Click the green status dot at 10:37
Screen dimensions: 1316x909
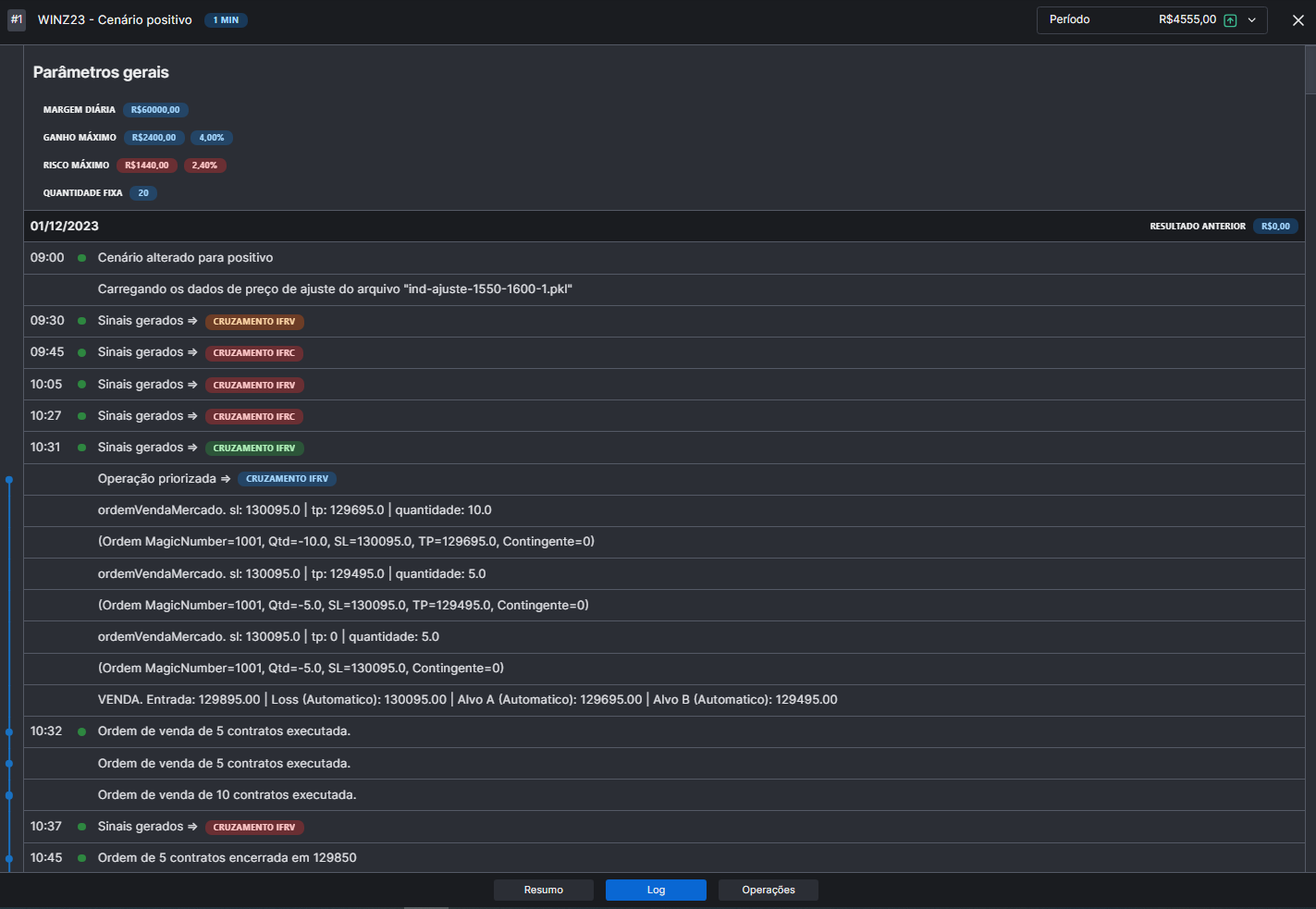(x=81, y=827)
